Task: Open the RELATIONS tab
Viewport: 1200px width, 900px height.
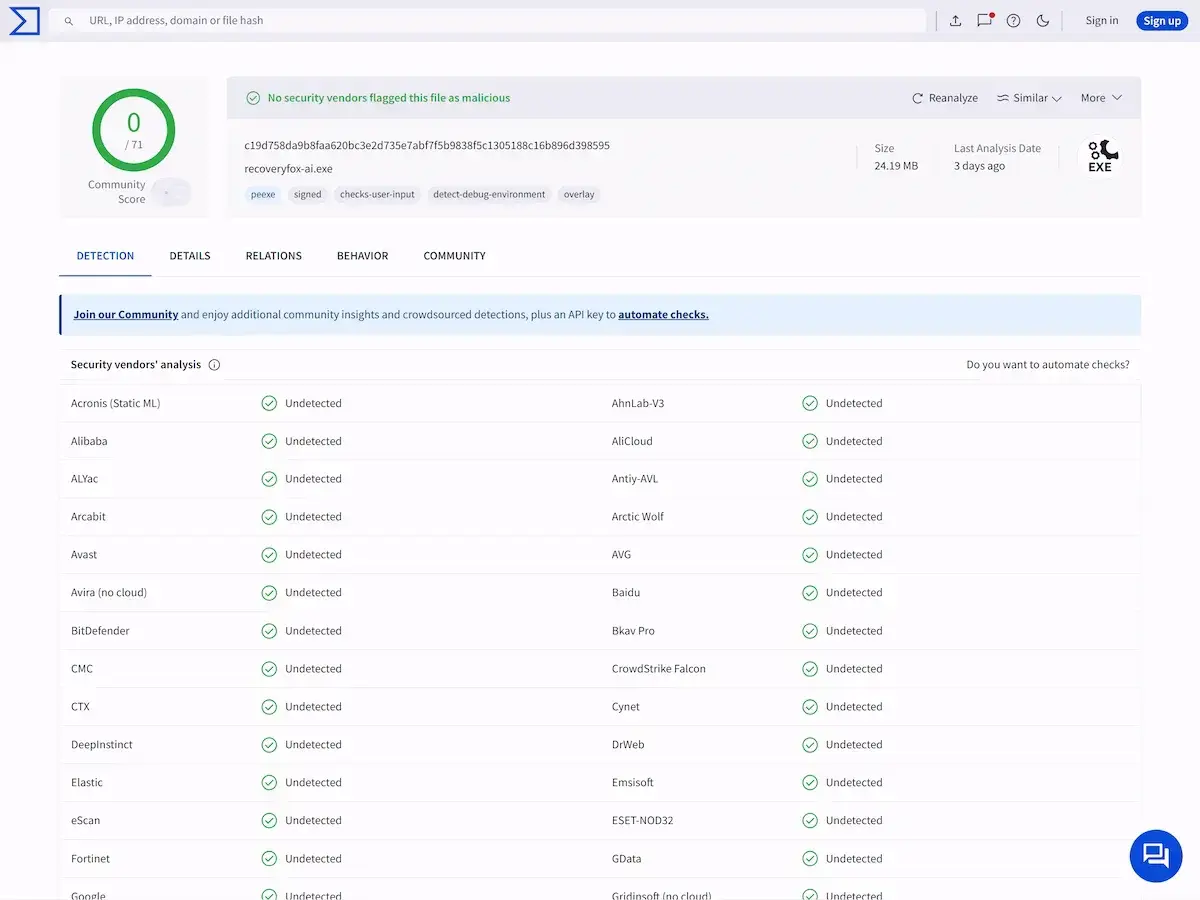Action: click(274, 256)
